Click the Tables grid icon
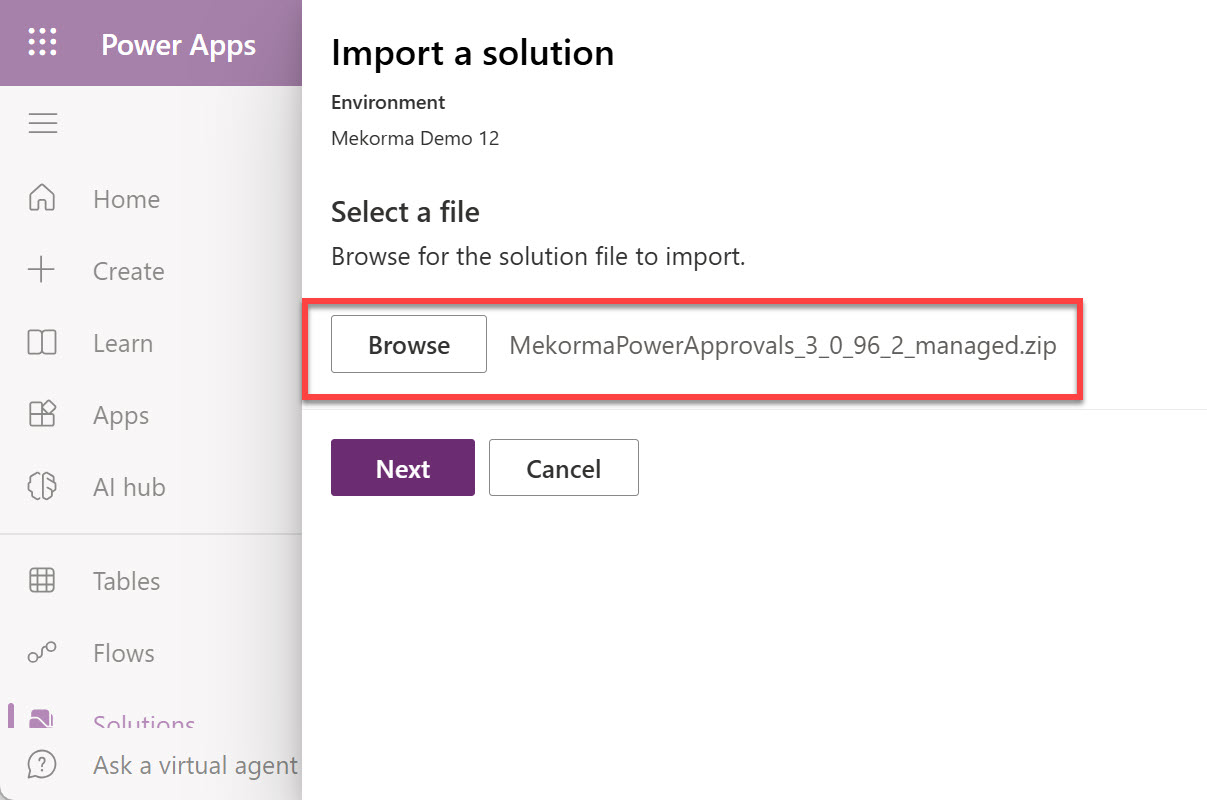This screenshot has height=800, width=1207. pyautogui.click(x=42, y=580)
